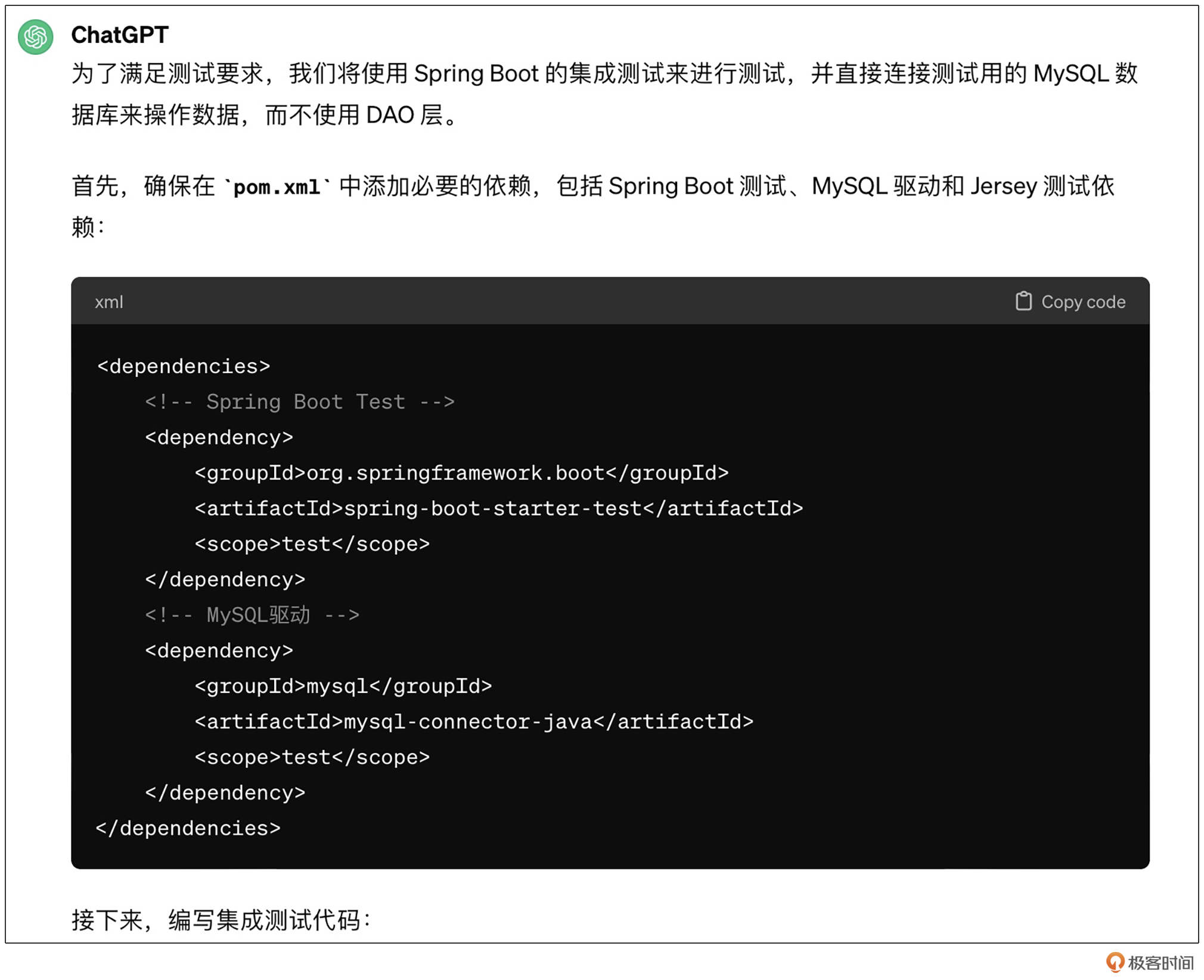Click the Spring Boot Test comment line
Image resolution: width=1204 pixels, height=980 pixels.
coord(300,402)
